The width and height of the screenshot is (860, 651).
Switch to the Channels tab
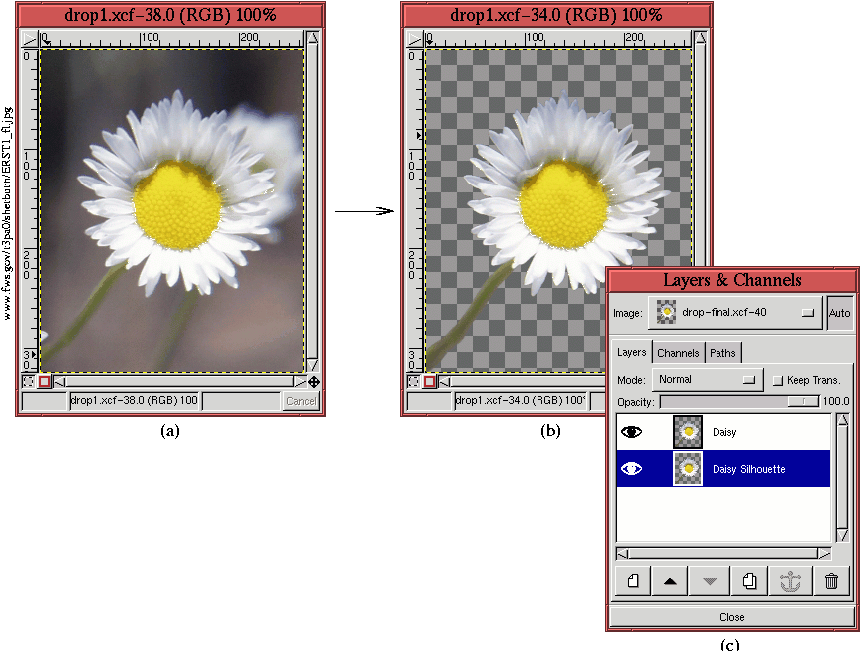678,353
